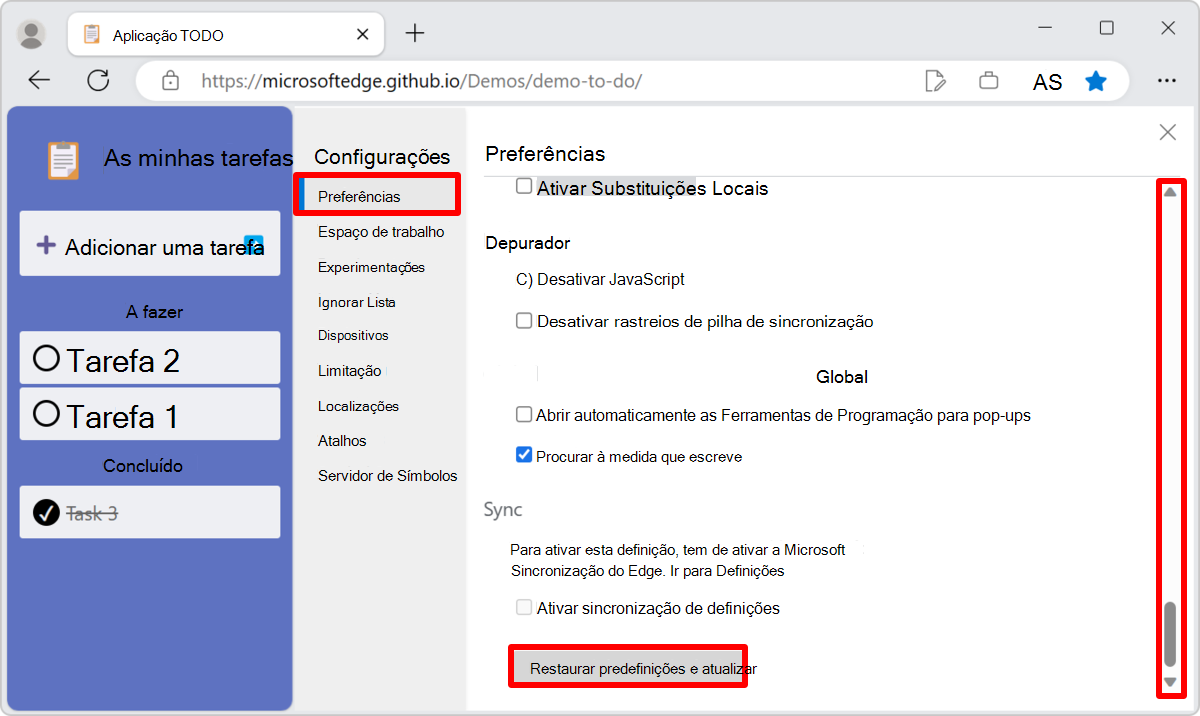Image resolution: width=1200 pixels, height=716 pixels.
Task: Open the browser more options menu
Action: (1167, 81)
